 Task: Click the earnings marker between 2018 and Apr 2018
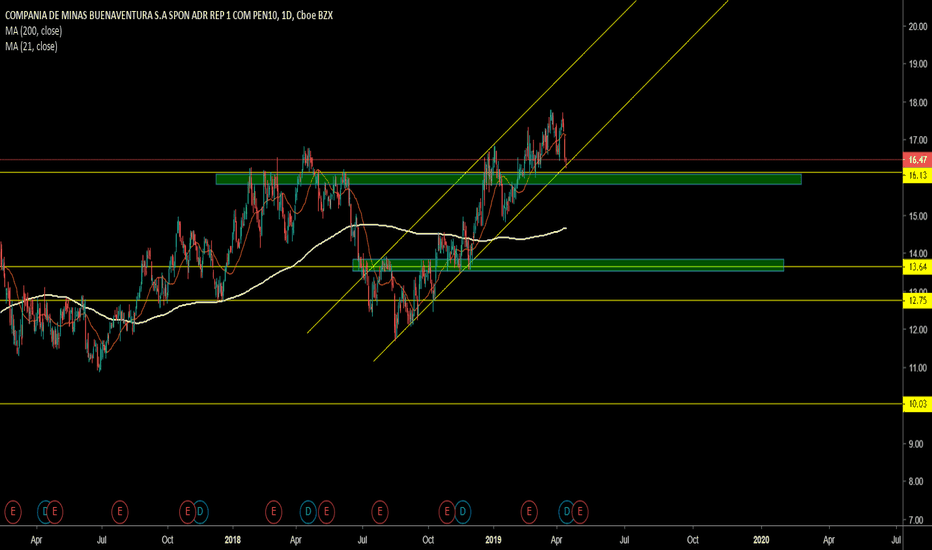(x=273, y=511)
